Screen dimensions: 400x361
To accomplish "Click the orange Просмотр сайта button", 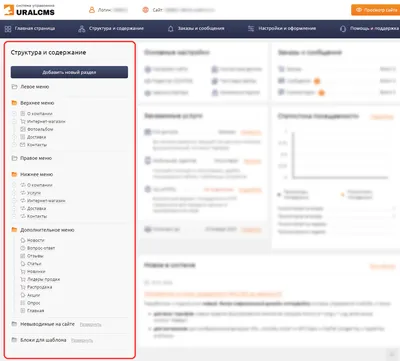I will pos(376,10).
